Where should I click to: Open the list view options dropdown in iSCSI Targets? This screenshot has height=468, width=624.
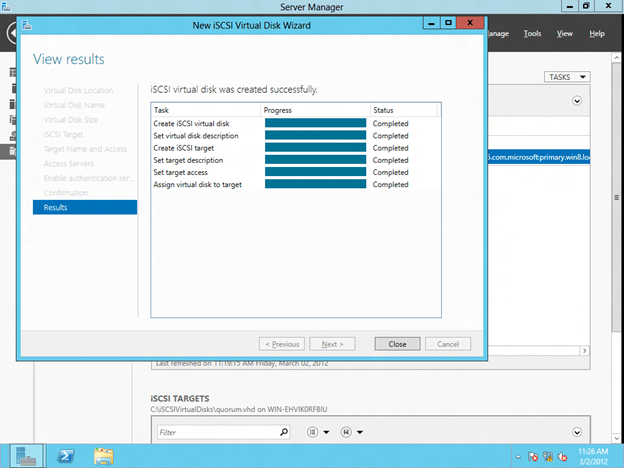(317, 432)
